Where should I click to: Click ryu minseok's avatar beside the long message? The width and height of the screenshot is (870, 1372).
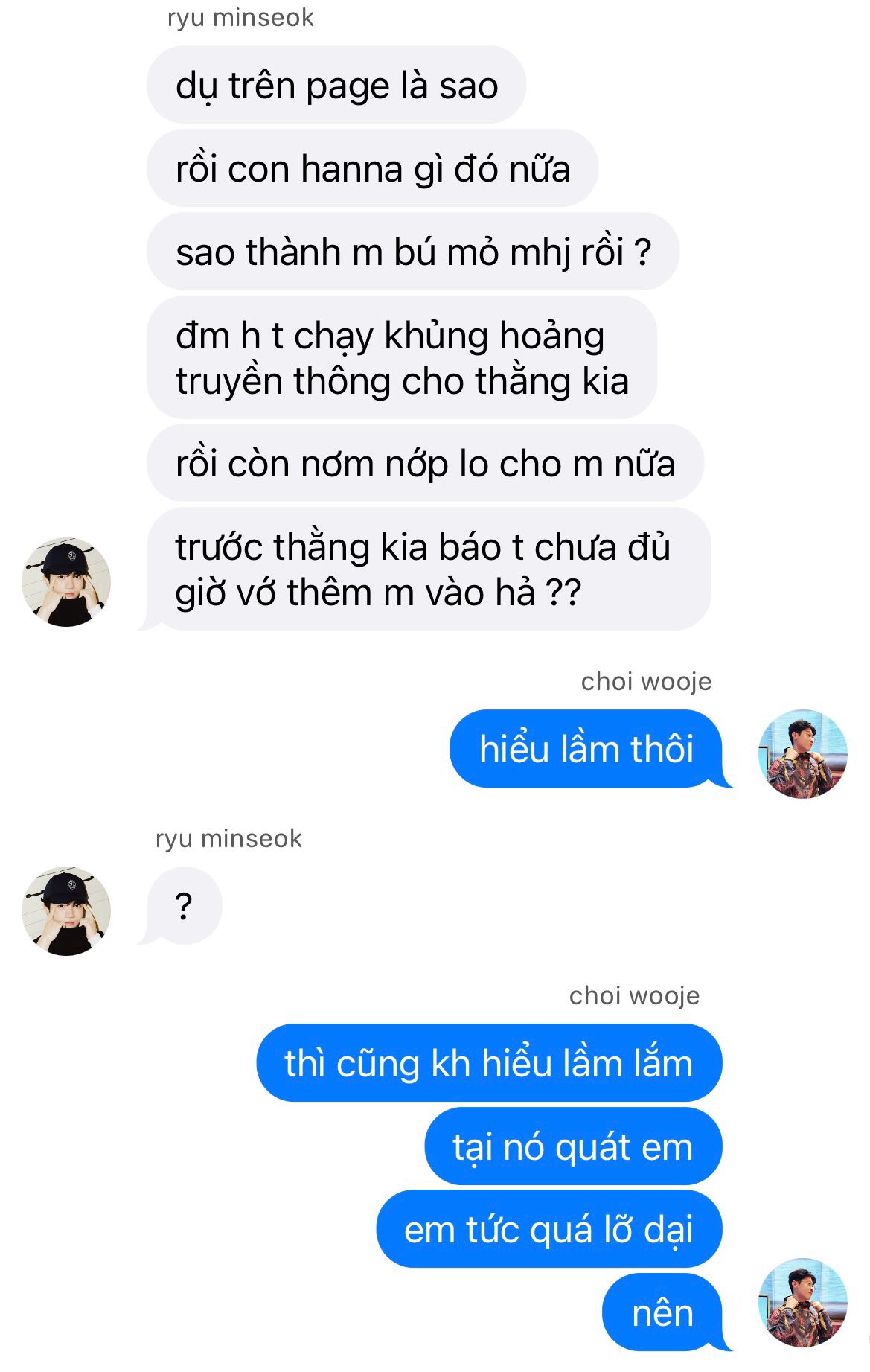[x=66, y=582]
